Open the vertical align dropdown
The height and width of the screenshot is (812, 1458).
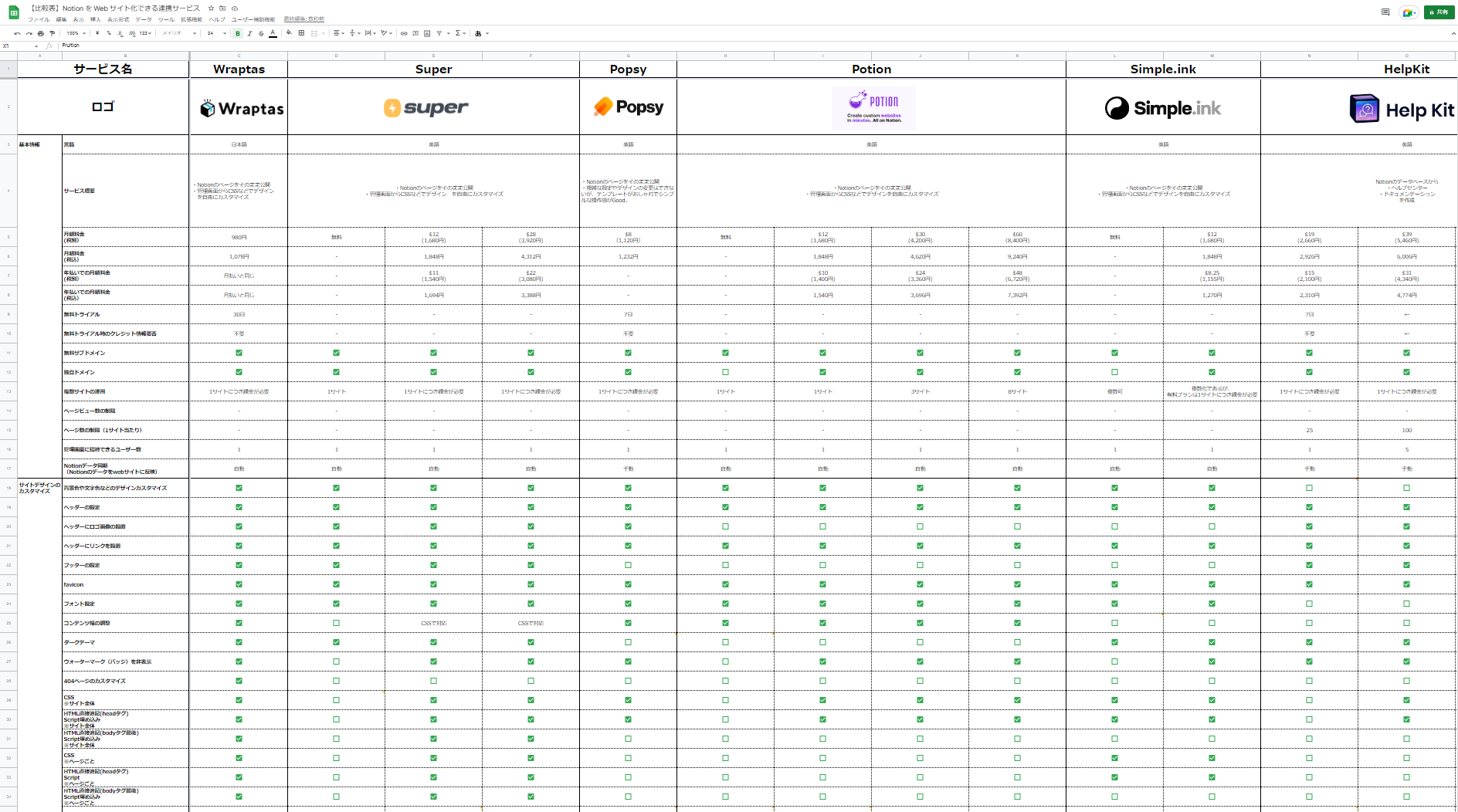[354, 33]
